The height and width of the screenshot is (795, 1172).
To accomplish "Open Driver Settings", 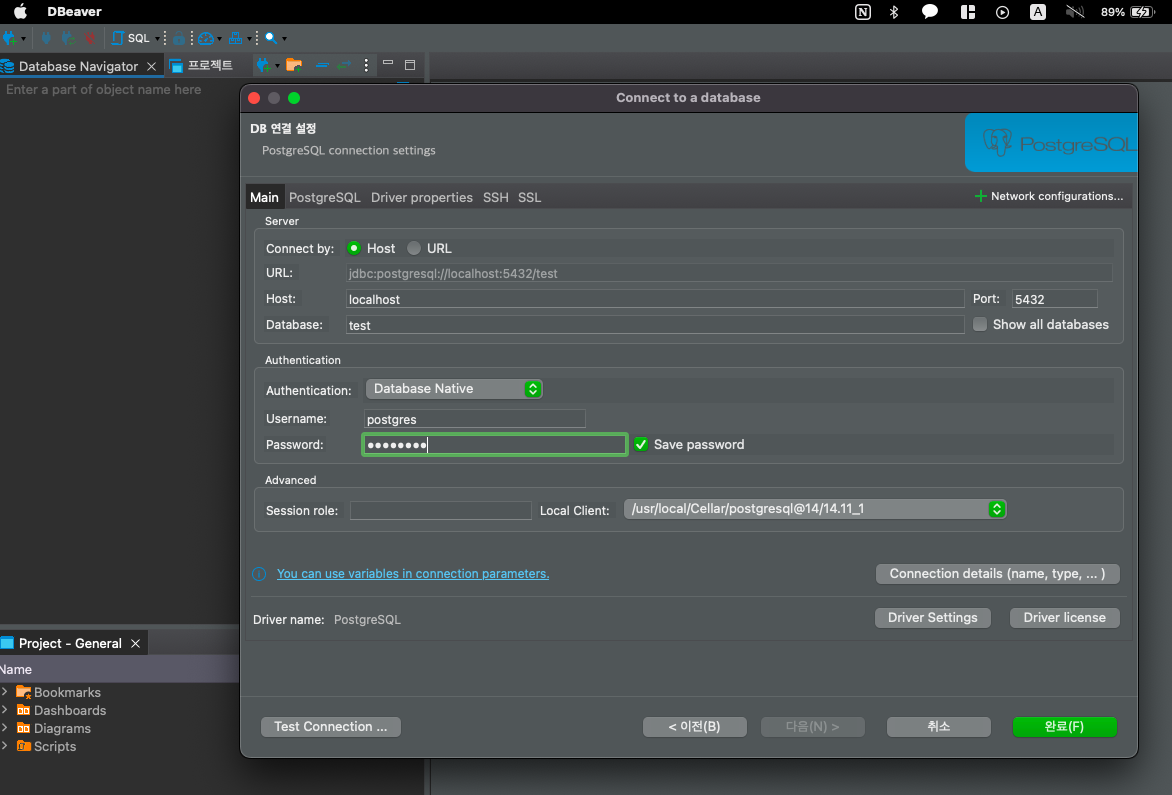I will click(932, 618).
